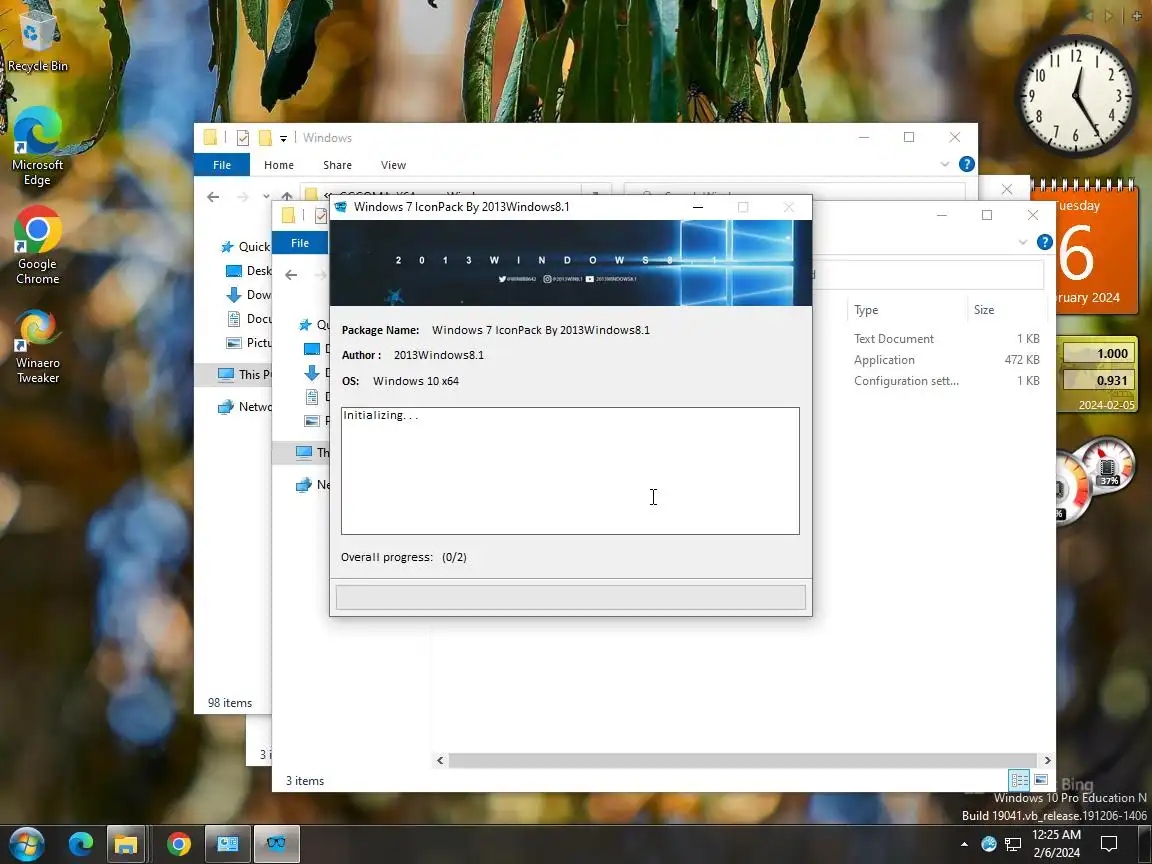Select the IconPack installer taskbar button

[276, 844]
